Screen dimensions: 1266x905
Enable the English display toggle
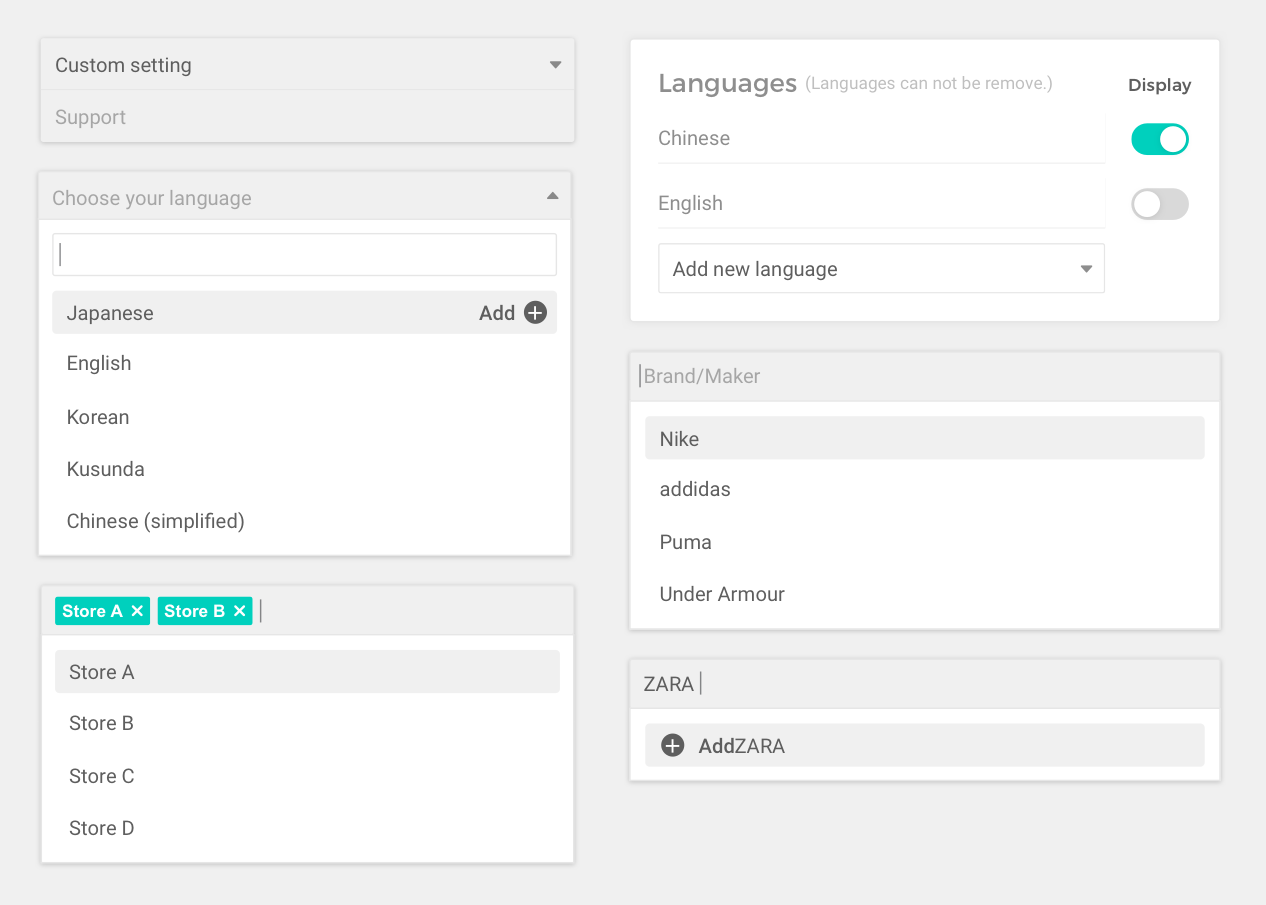[x=1159, y=204]
